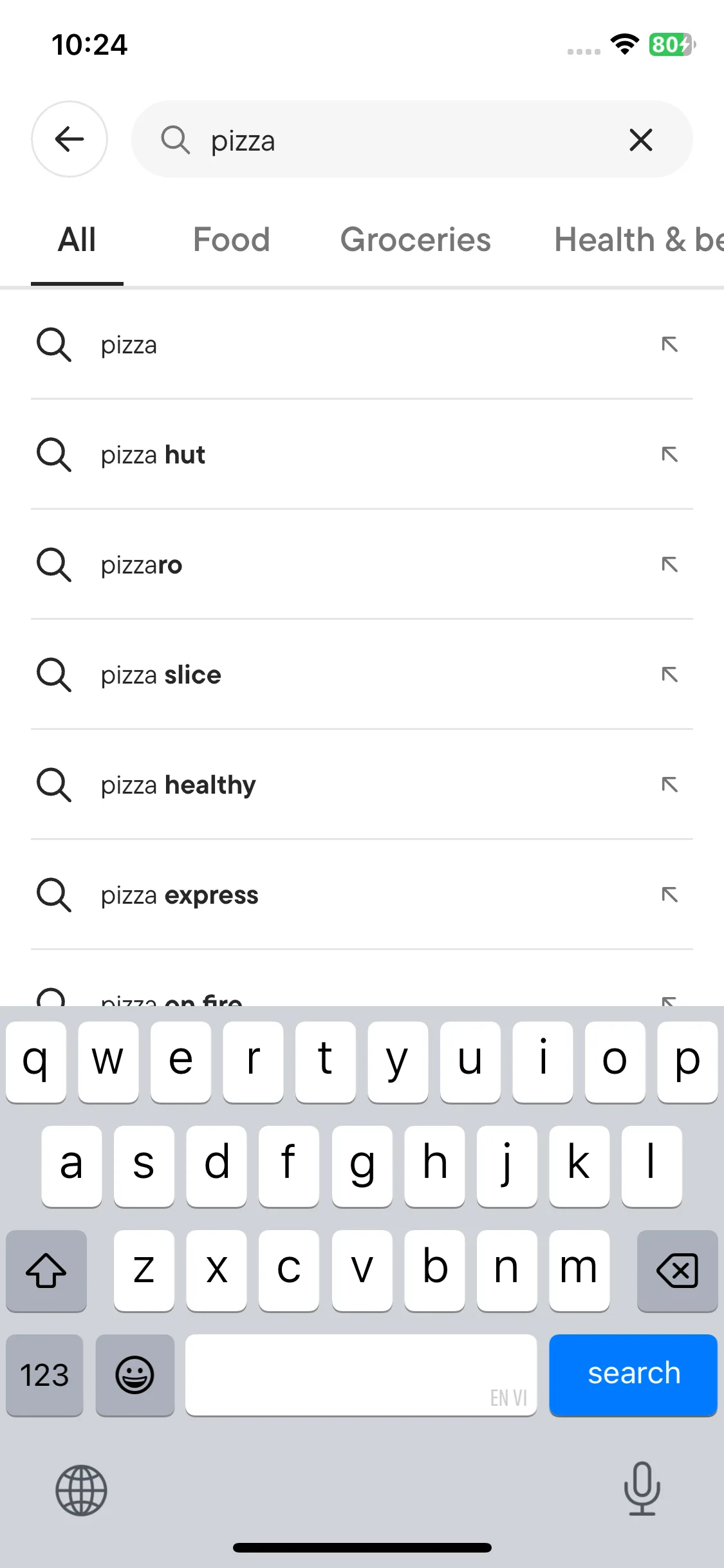Image resolution: width=724 pixels, height=1568 pixels.
Task: Clear the pizza search text
Action: tap(640, 140)
